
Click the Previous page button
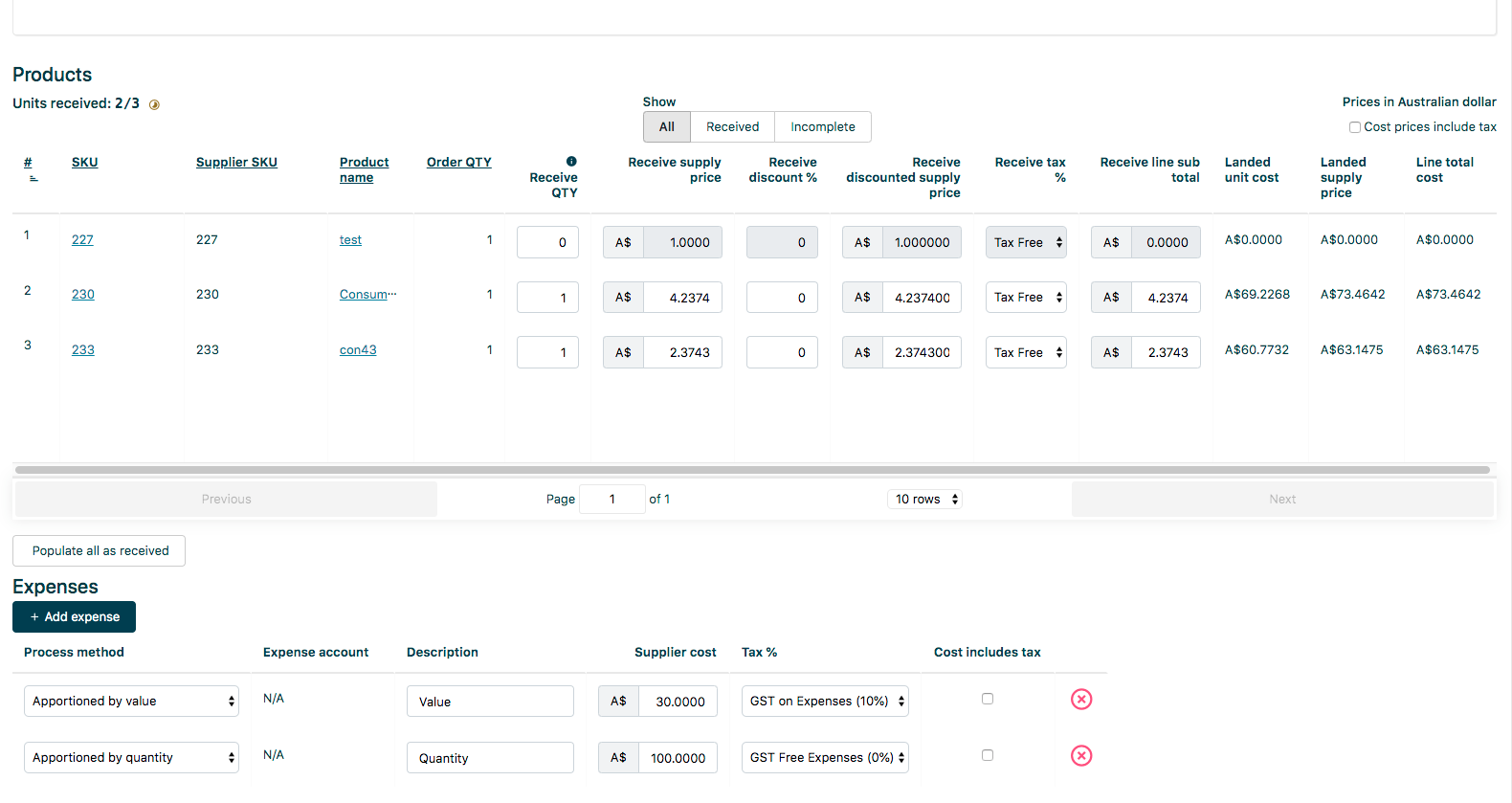[226, 499]
